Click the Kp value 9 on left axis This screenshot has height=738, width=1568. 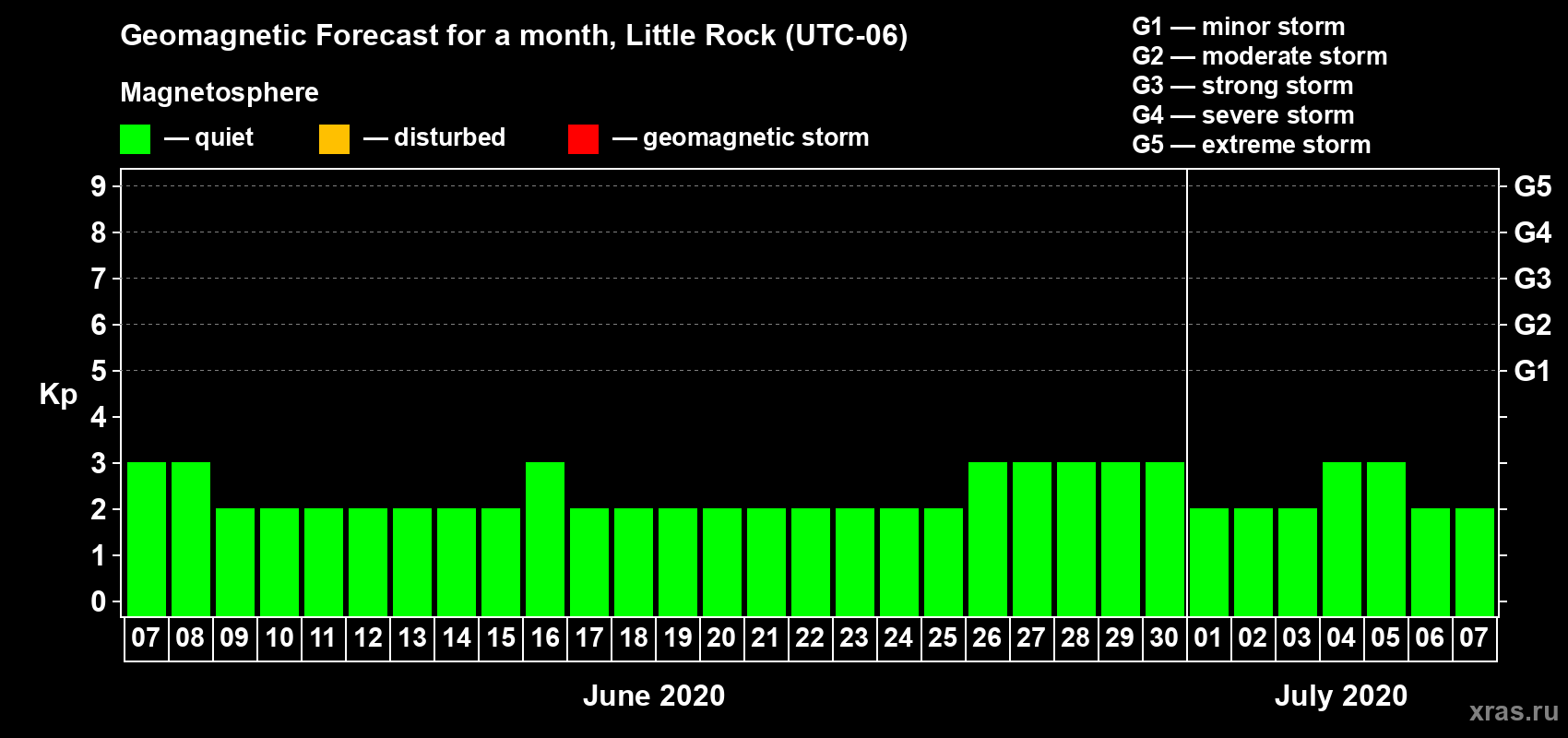[99, 186]
